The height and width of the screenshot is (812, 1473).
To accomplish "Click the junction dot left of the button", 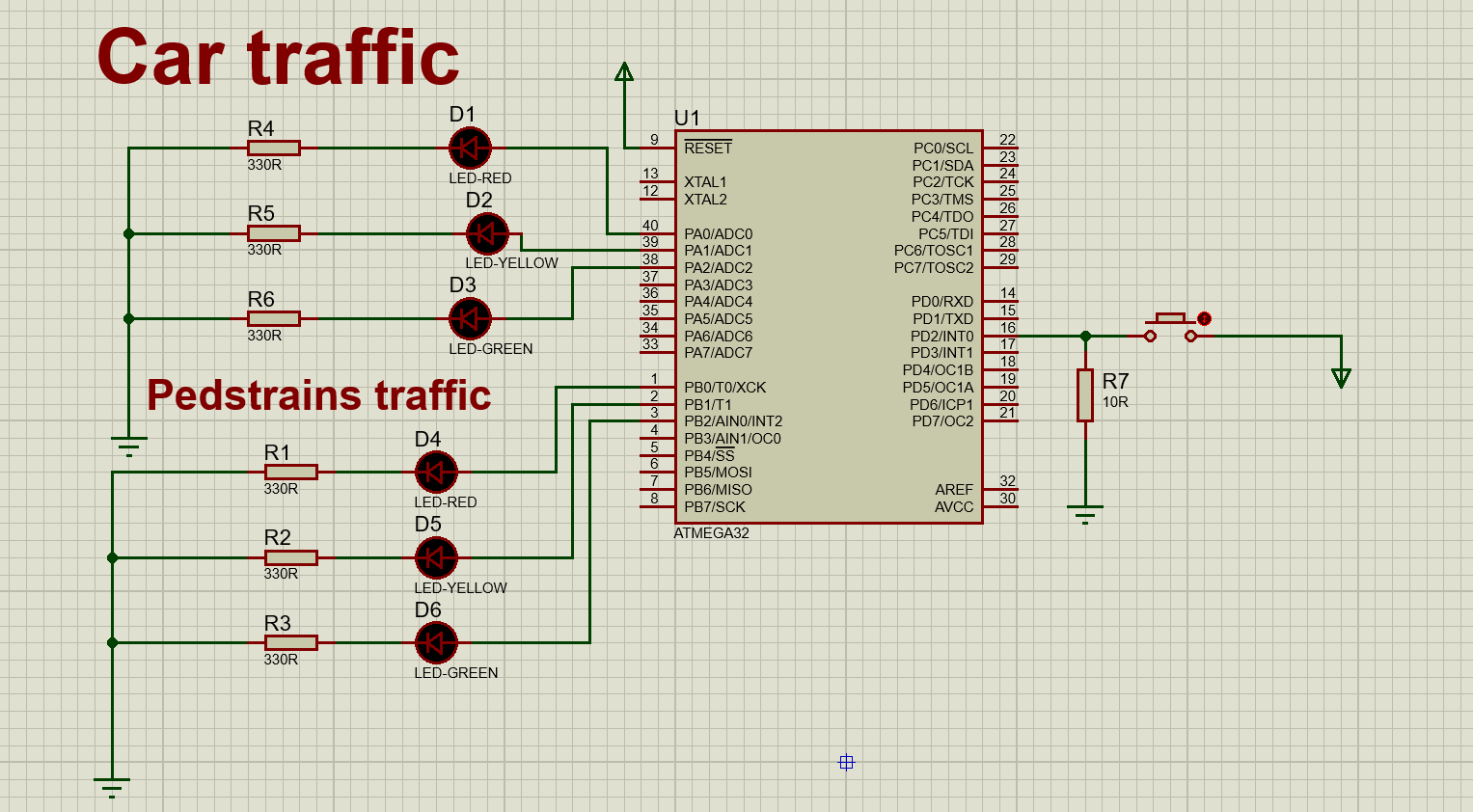I will click(1085, 337).
